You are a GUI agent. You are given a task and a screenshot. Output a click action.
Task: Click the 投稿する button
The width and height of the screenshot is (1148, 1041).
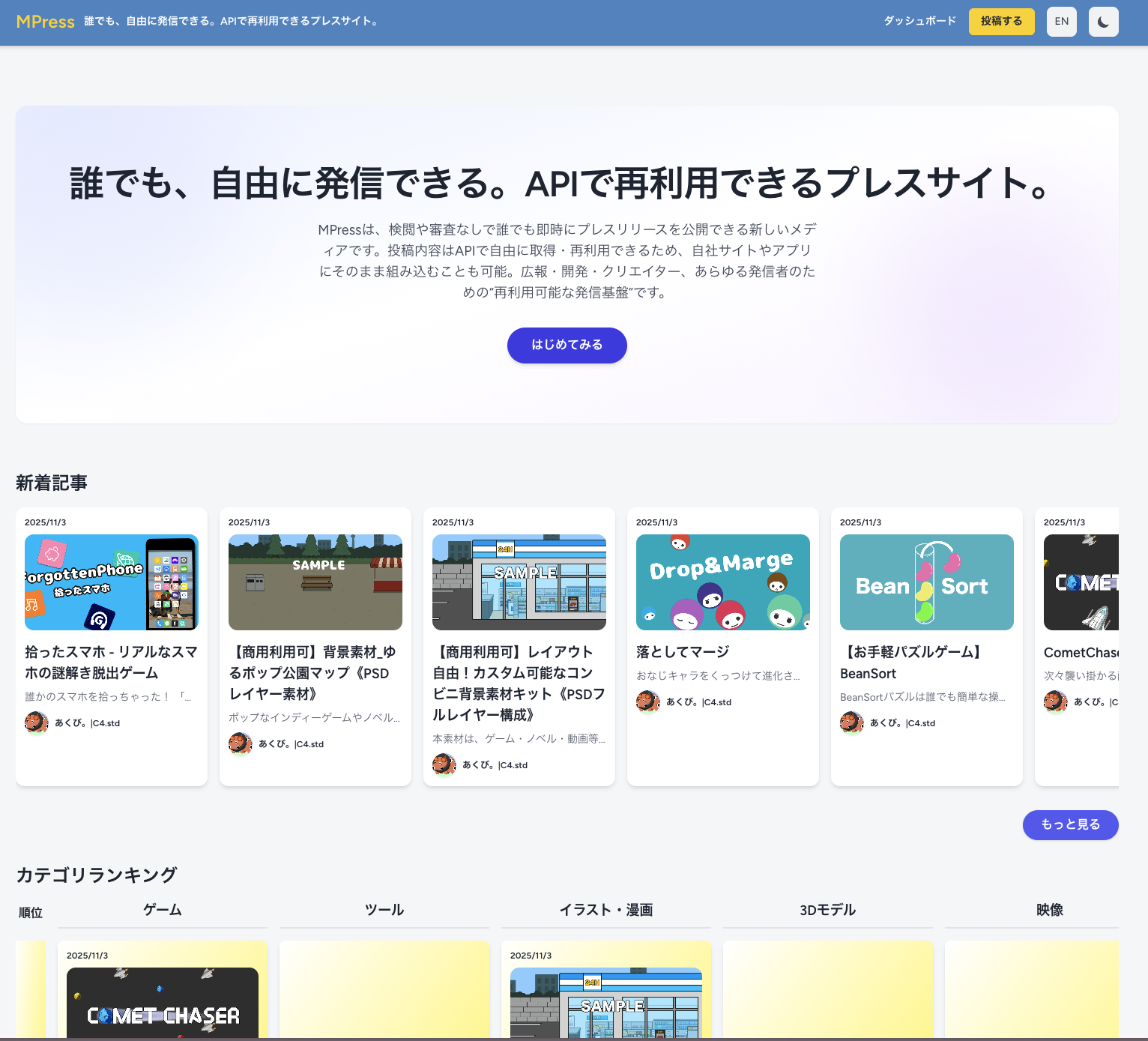1001,22
